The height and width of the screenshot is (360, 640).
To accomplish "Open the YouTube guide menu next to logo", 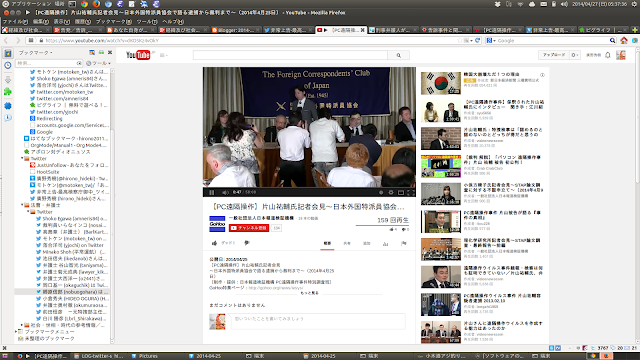I will (163, 55).
